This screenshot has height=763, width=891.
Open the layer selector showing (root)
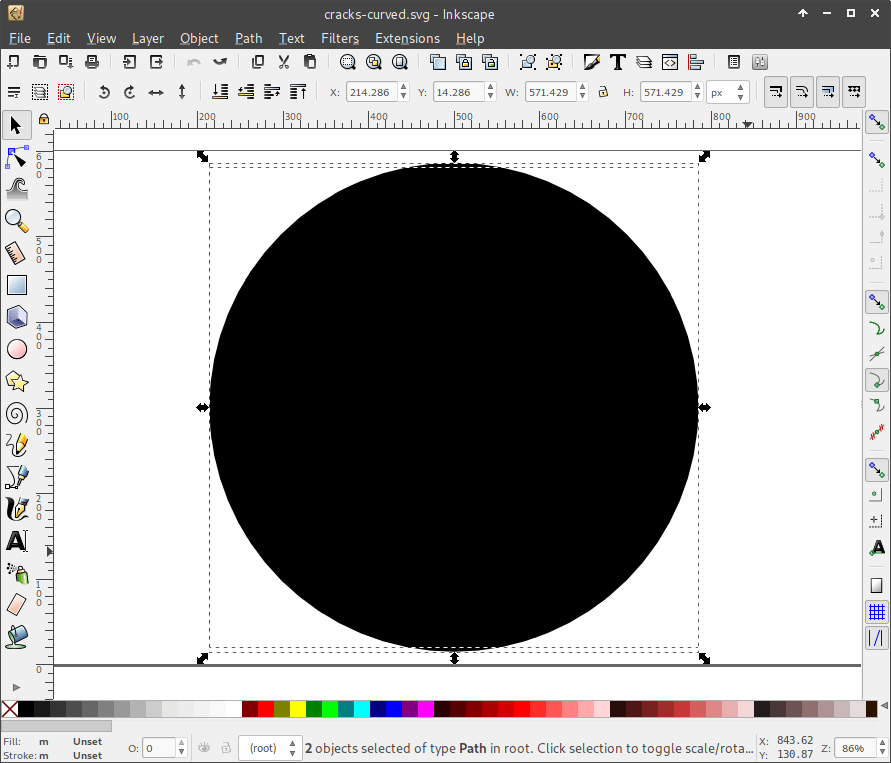pyautogui.click(x=270, y=747)
